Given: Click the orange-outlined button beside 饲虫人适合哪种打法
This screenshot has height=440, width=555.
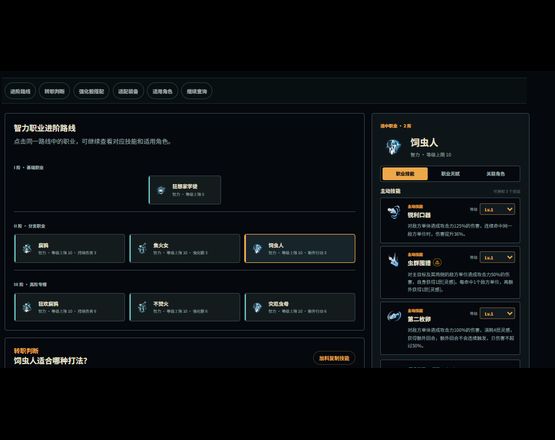Looking at the screenshot, I should pos(334,358).
